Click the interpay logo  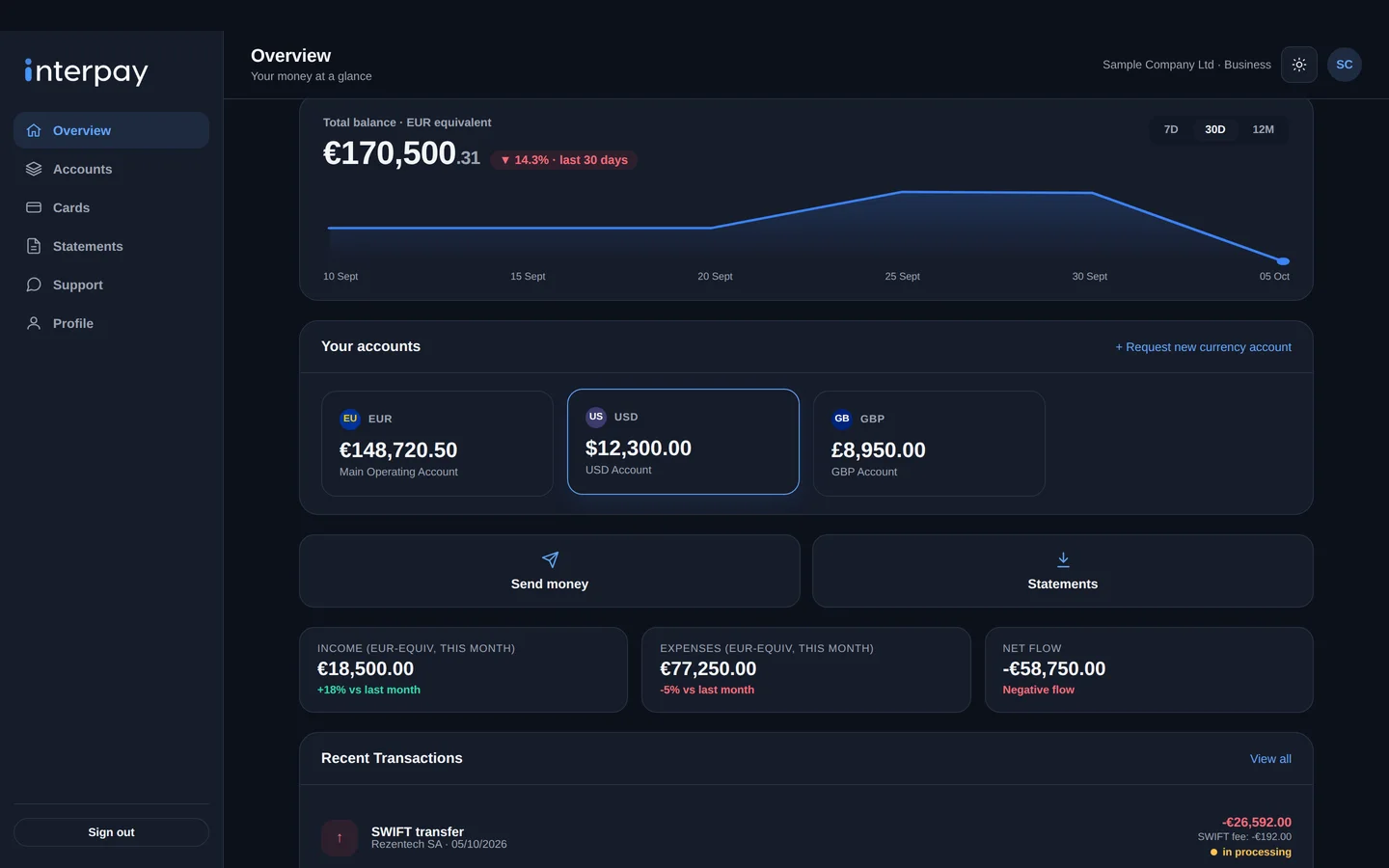tap(86, 71)
